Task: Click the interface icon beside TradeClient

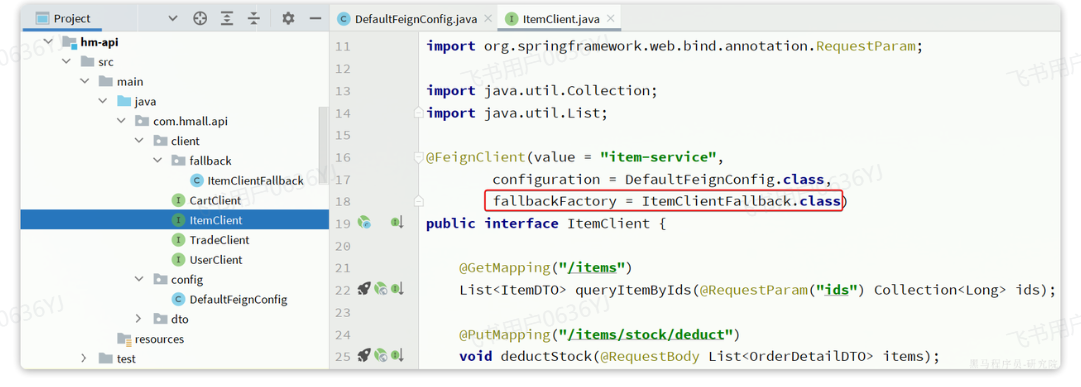Action: click(179, 240)
